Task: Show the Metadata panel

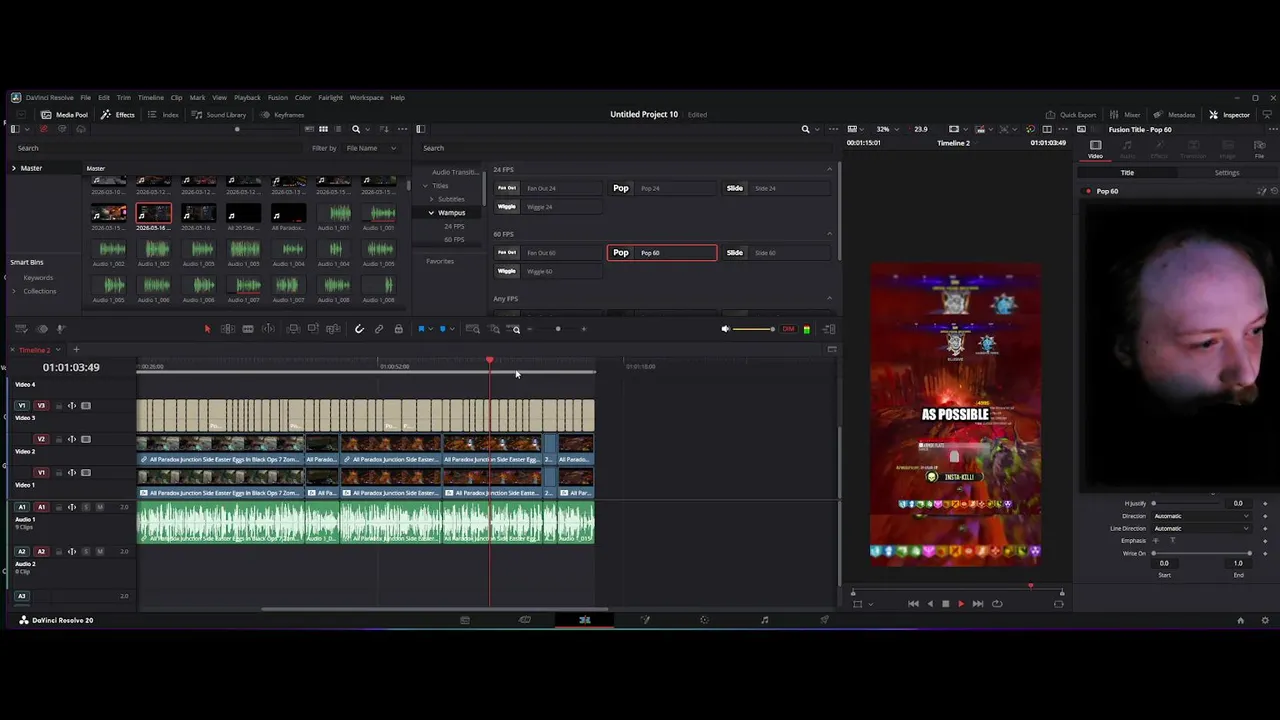Action: 1174,115
